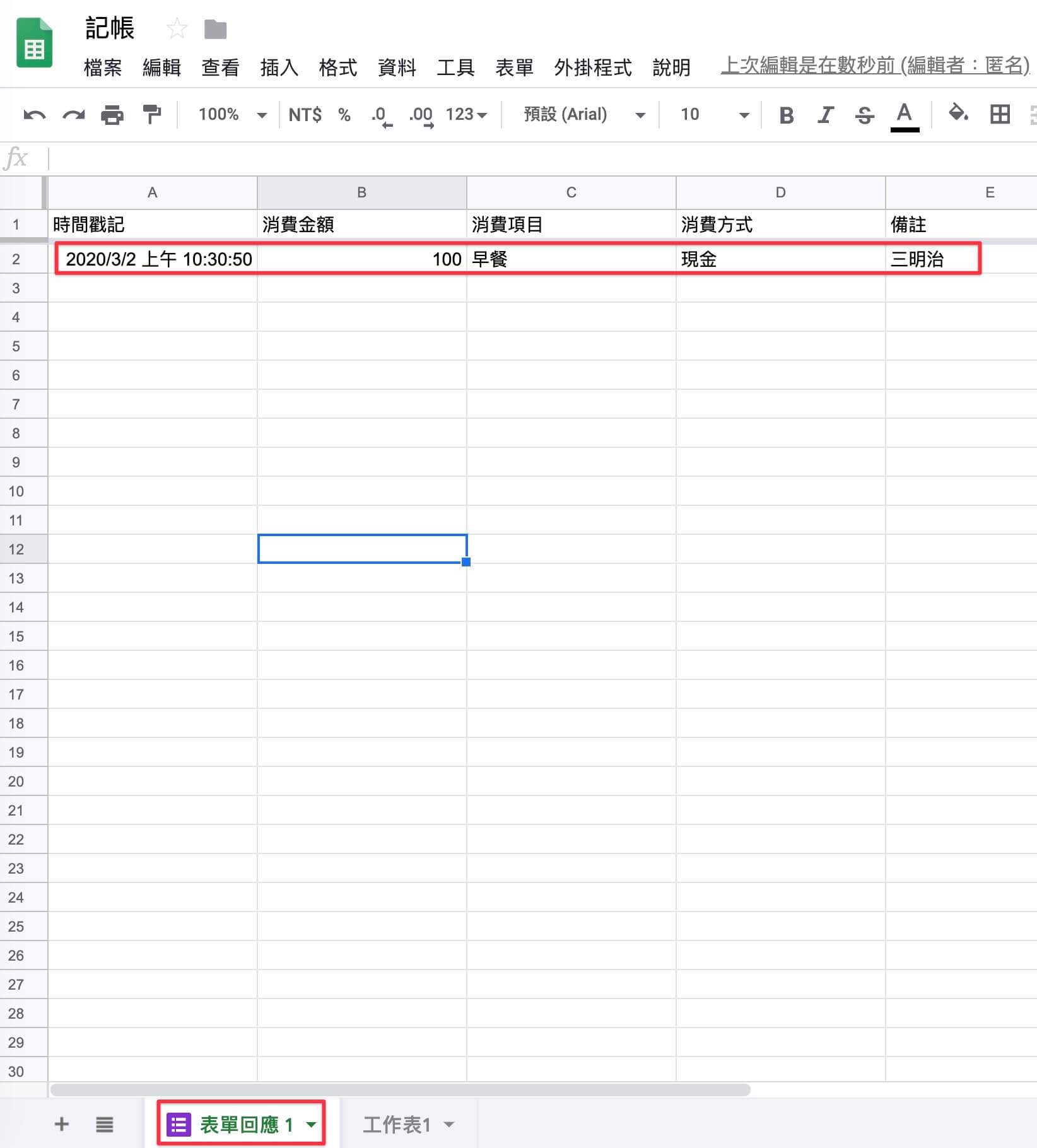Open the 資料 menu
The image size is (1037, 1148).
[397, 67]
